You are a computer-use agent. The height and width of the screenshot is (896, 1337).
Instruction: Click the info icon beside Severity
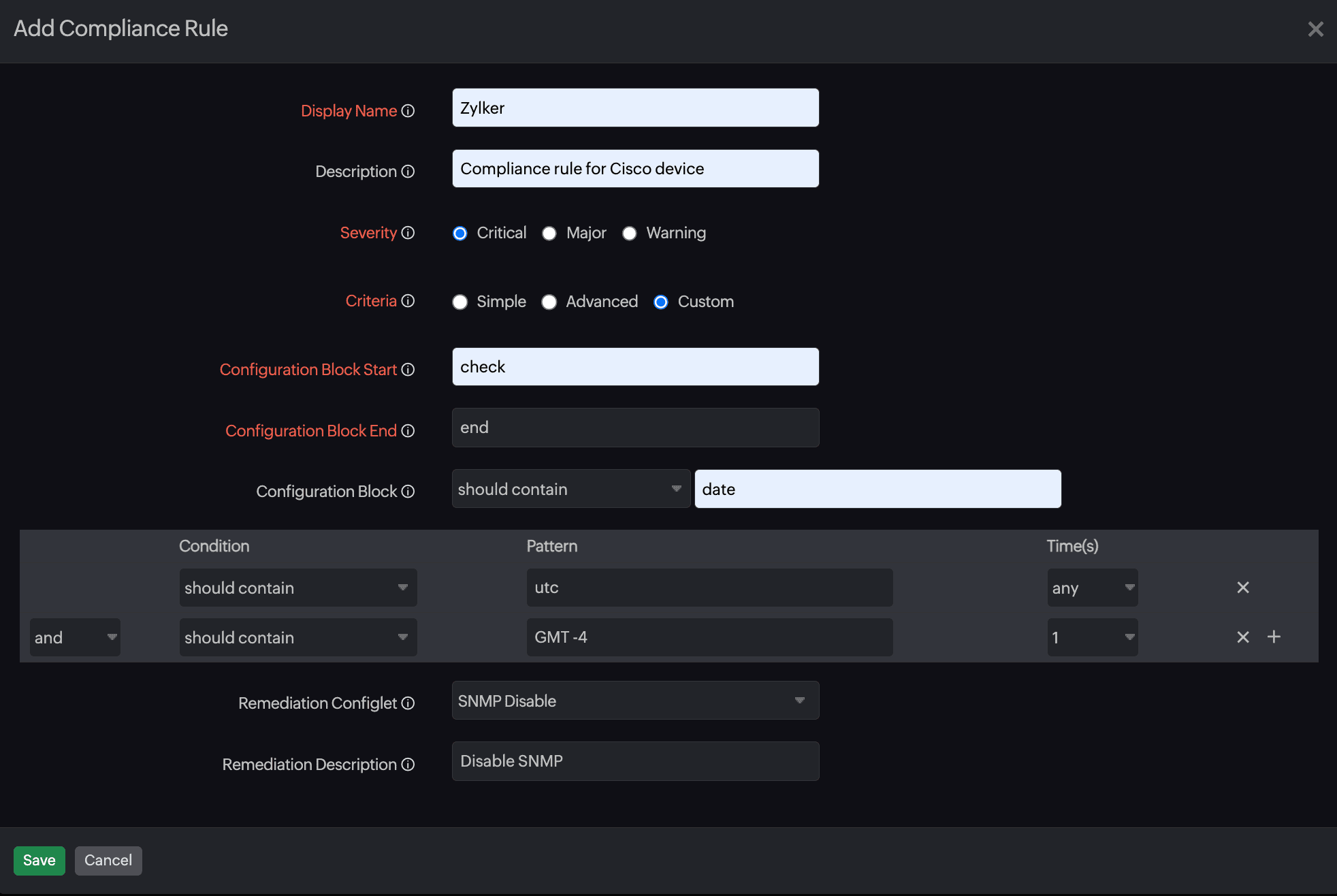coord(408,233)
